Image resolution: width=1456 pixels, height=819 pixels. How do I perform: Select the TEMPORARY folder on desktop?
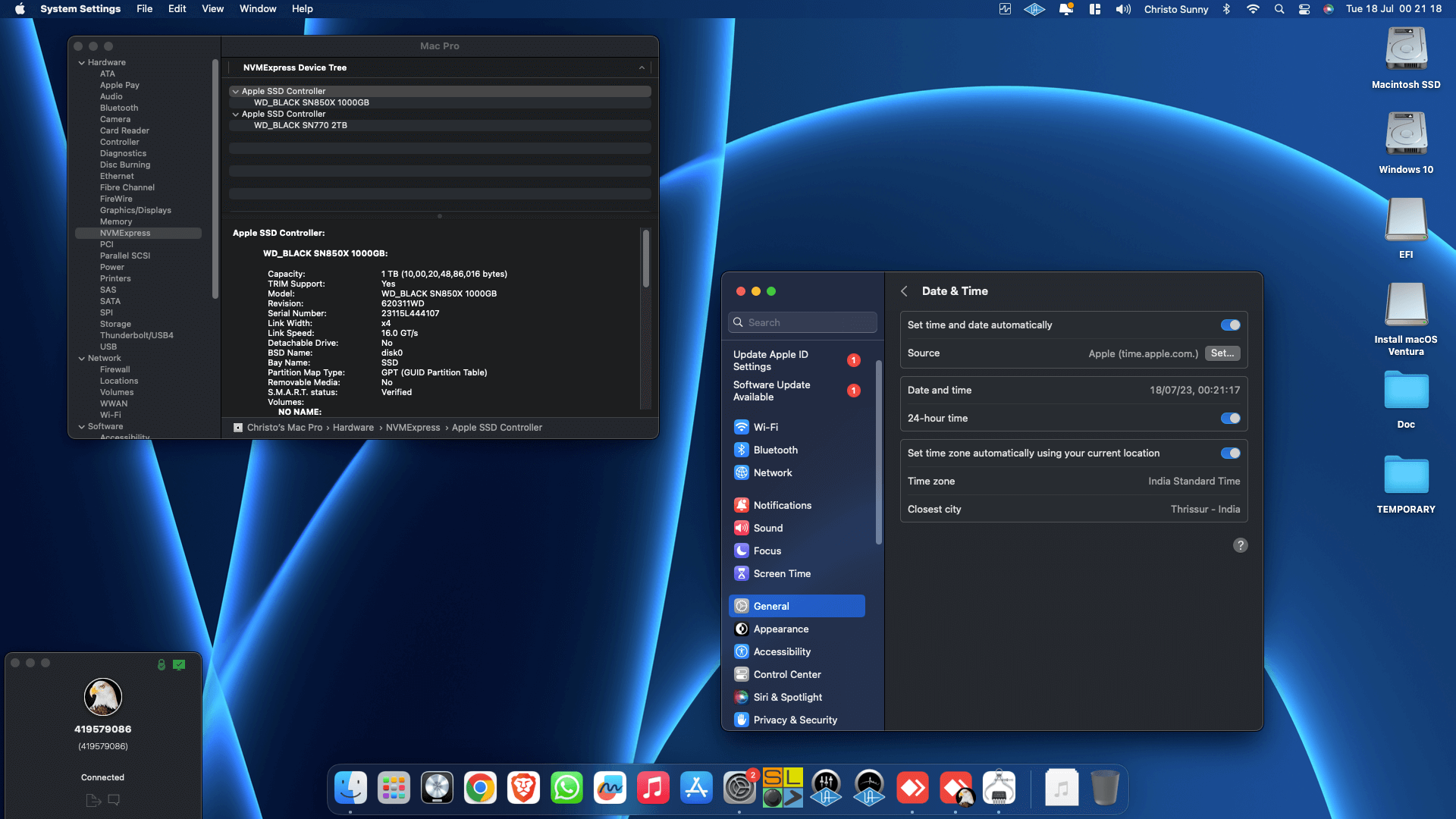point(1406,484)
